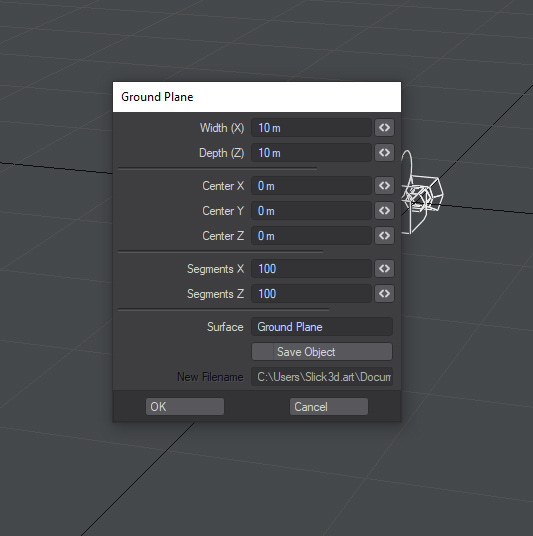Screen dimensions: 533x536
Task: Click the Depth (Z) value field
Action: [x=311, y=152]
